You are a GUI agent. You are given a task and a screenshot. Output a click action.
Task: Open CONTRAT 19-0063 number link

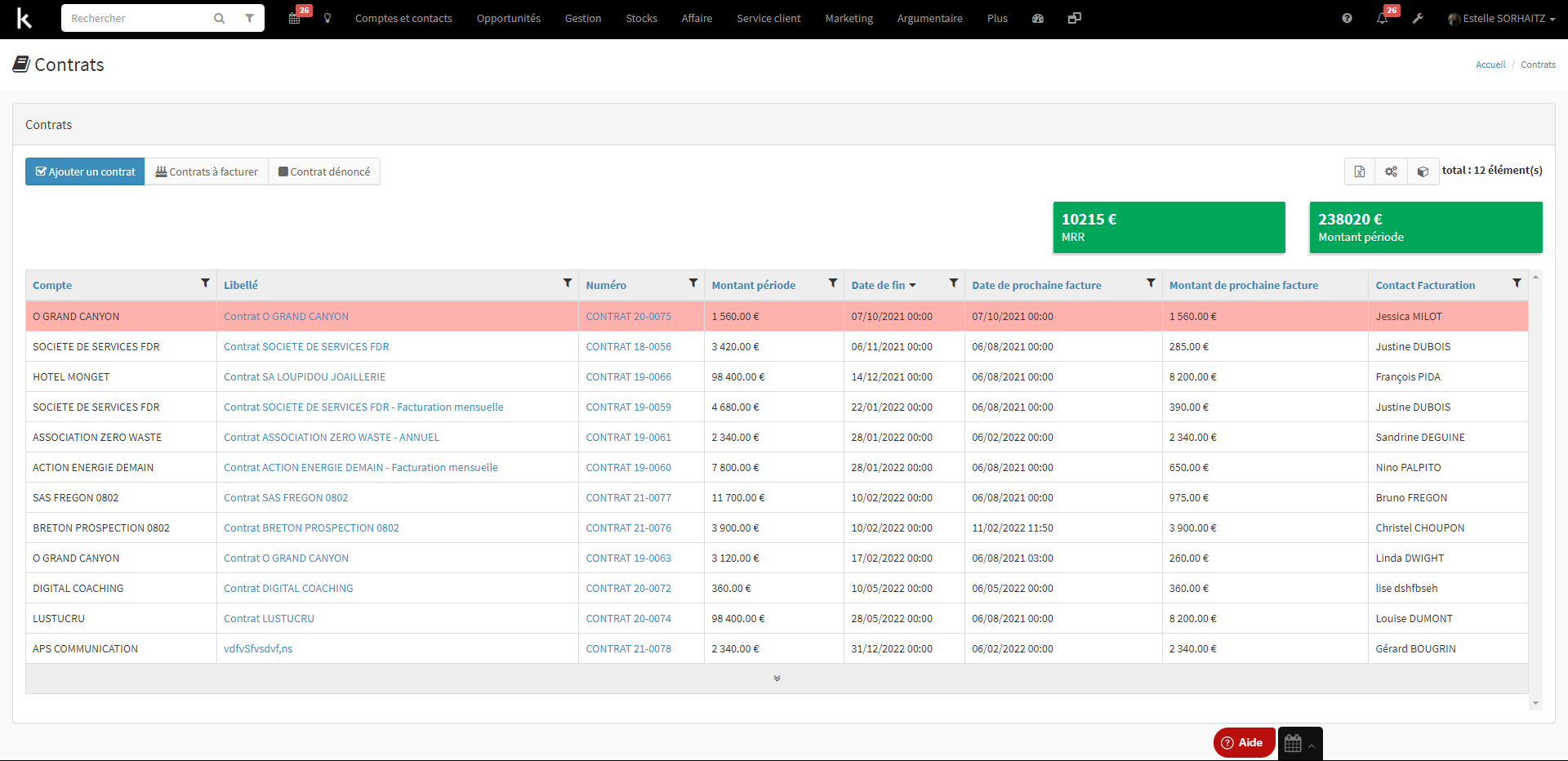[x=628, y=558]
